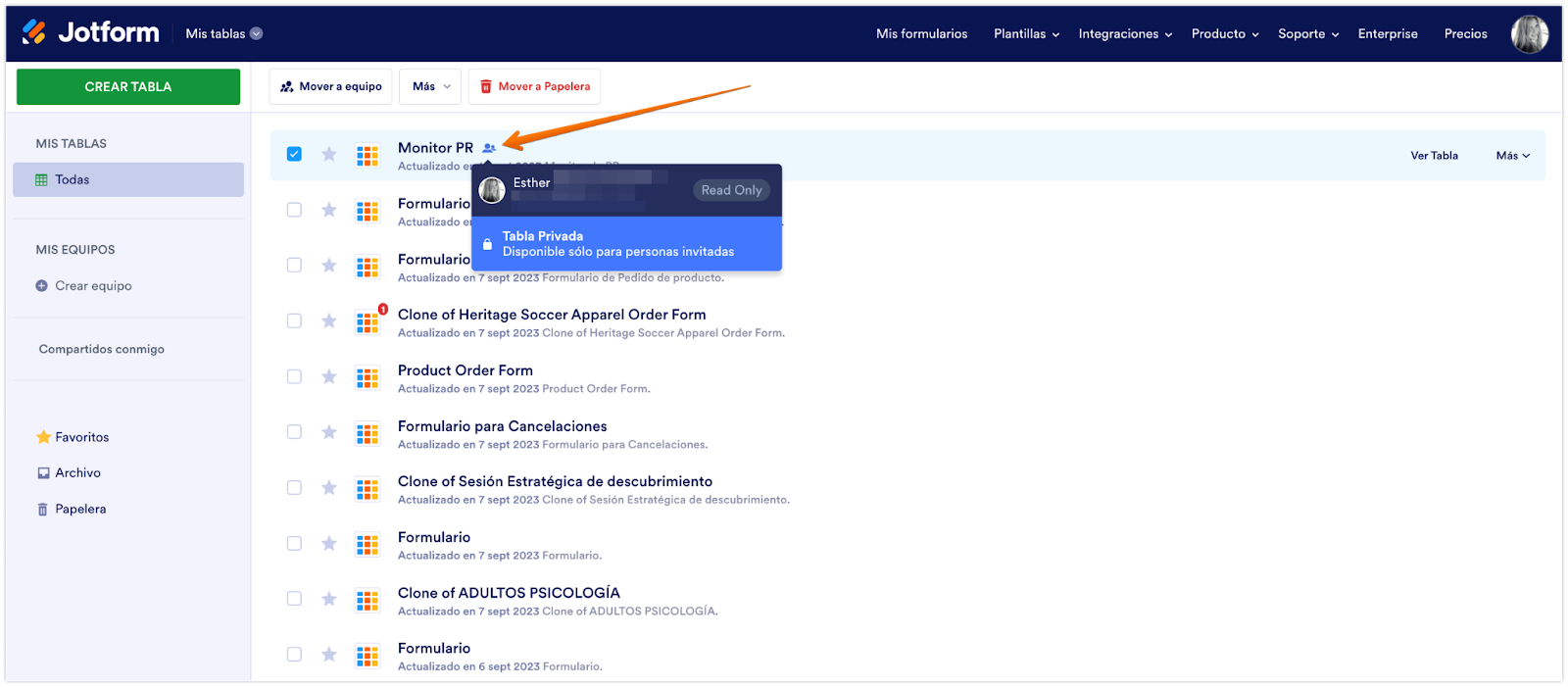
Task: Open Mis formularios
Action: 921,33
